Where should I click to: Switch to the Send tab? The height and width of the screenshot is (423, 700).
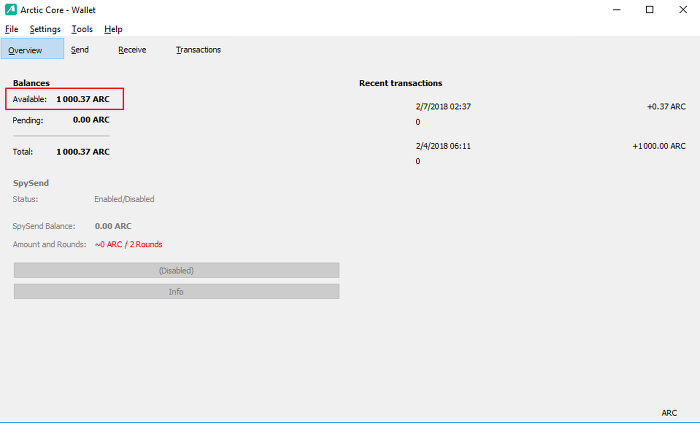click(80, 50)
